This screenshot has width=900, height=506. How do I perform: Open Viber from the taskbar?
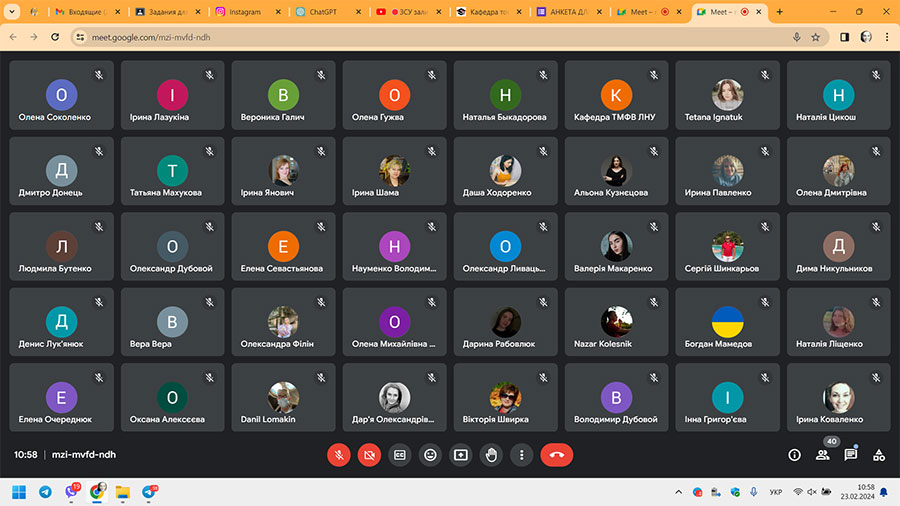point(71,492)
